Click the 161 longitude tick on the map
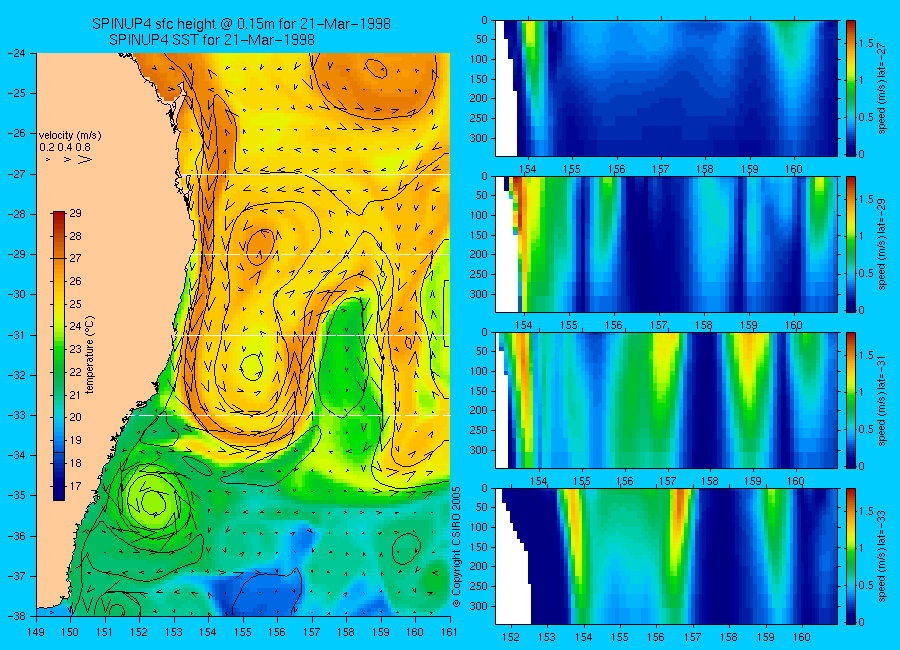Image resolution: width=900 pixels, height=650 pixels. pos(449,632)
